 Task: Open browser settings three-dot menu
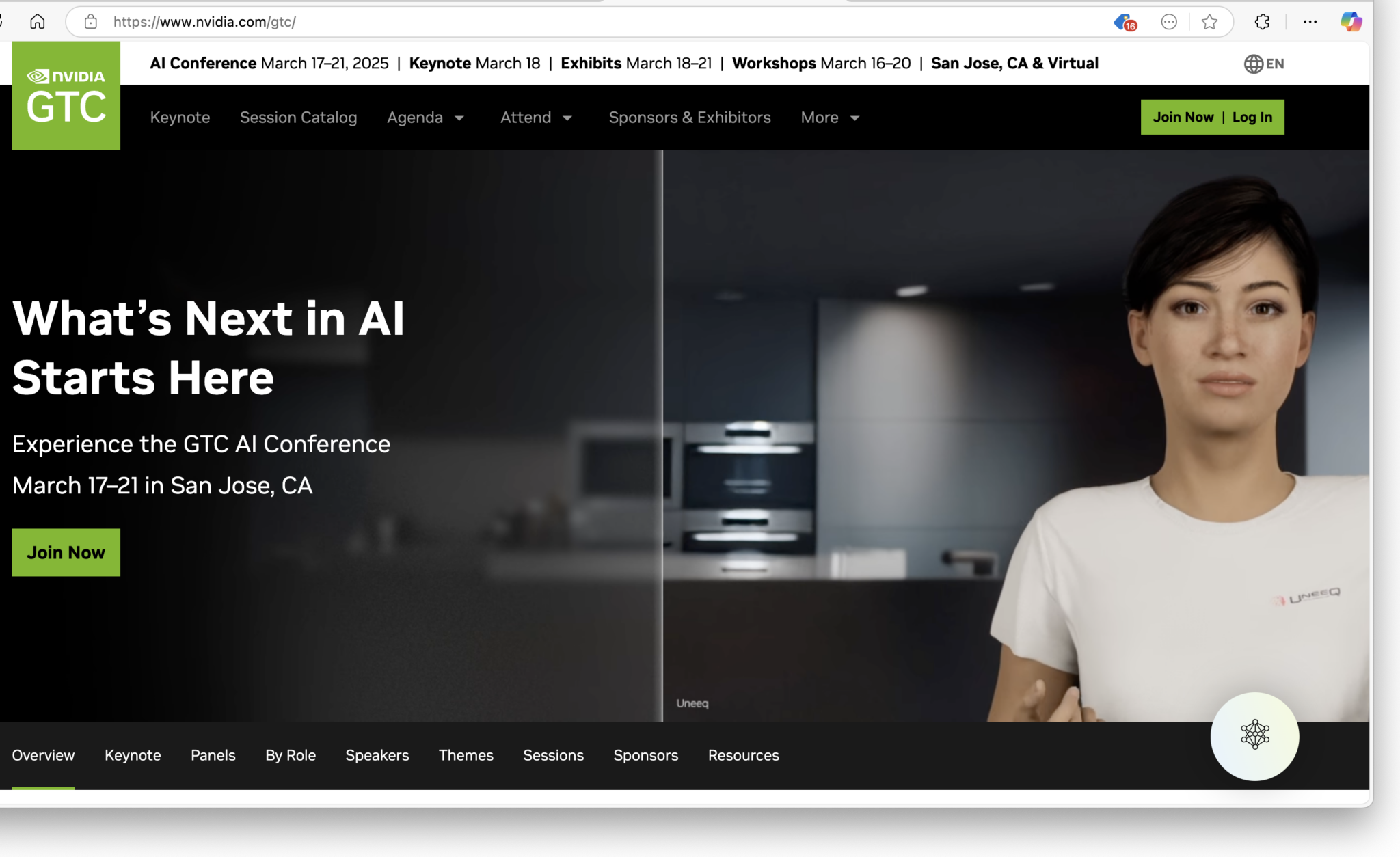point(1310,22)
